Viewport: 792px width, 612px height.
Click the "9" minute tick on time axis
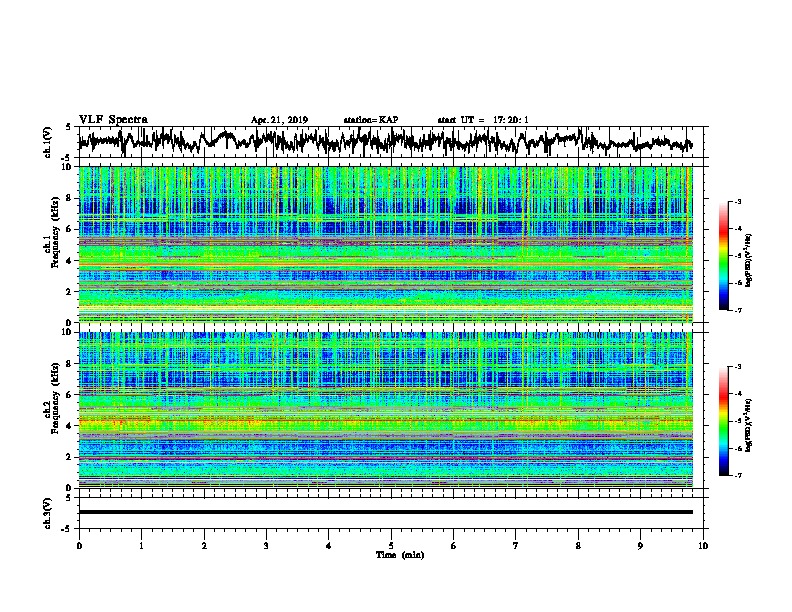pyautogui.click(x=640, y=546)
